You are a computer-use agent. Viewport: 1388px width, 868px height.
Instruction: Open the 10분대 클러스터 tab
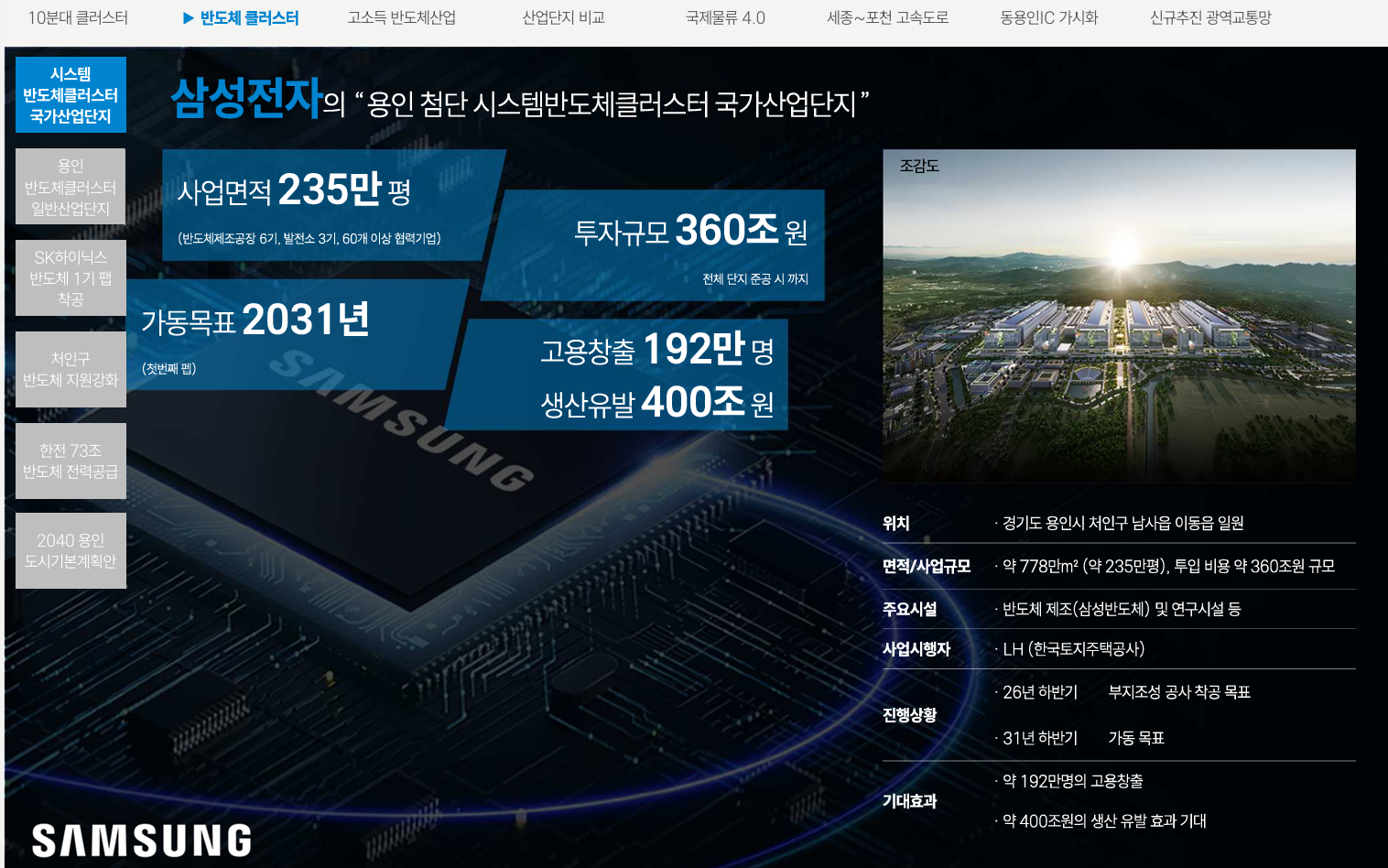78,17
